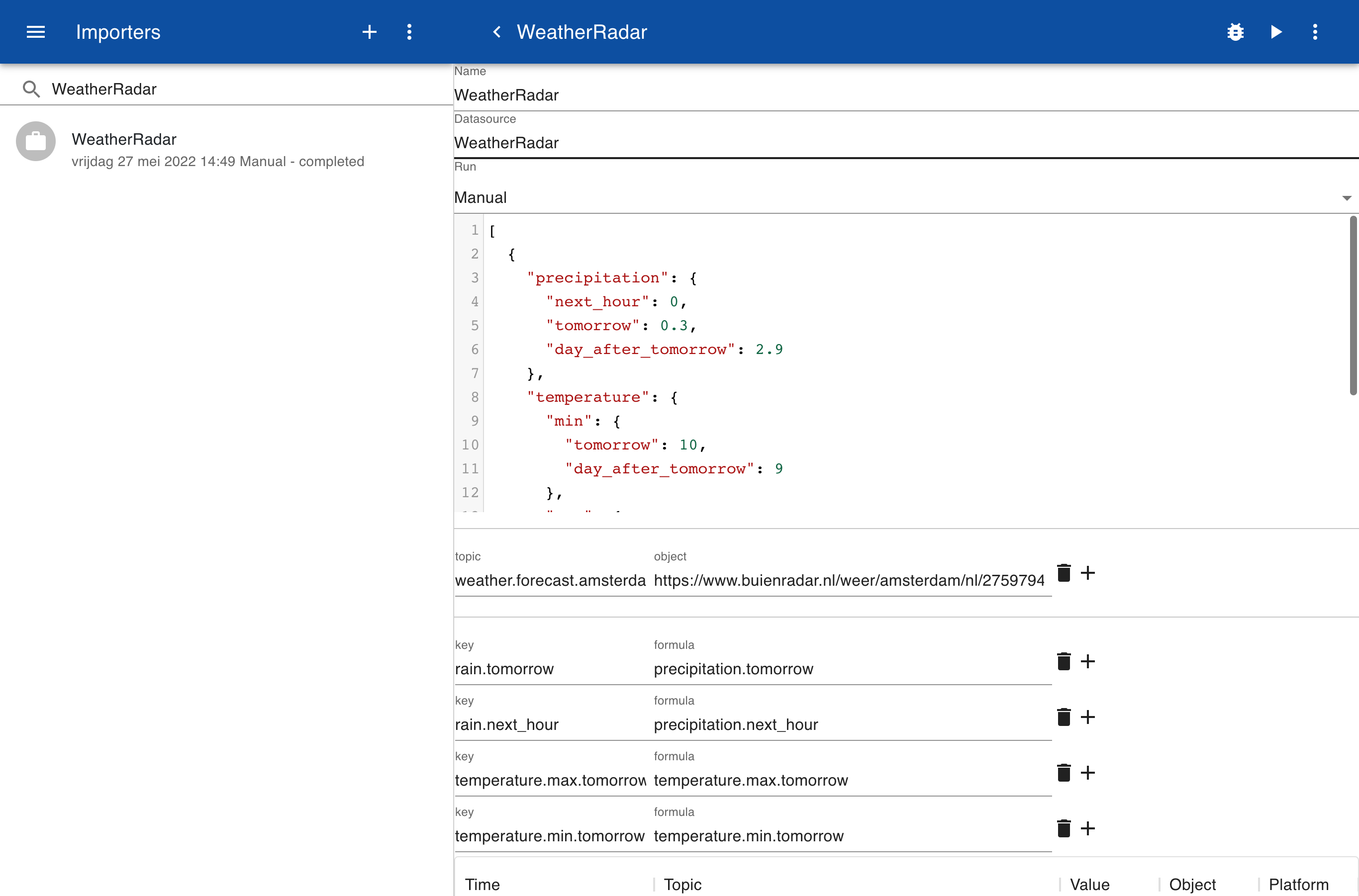This screenshot has width=1359, height=896.
Task: Click the "precipitation" line in JSON editor
Action: click(x=612, y=278)
